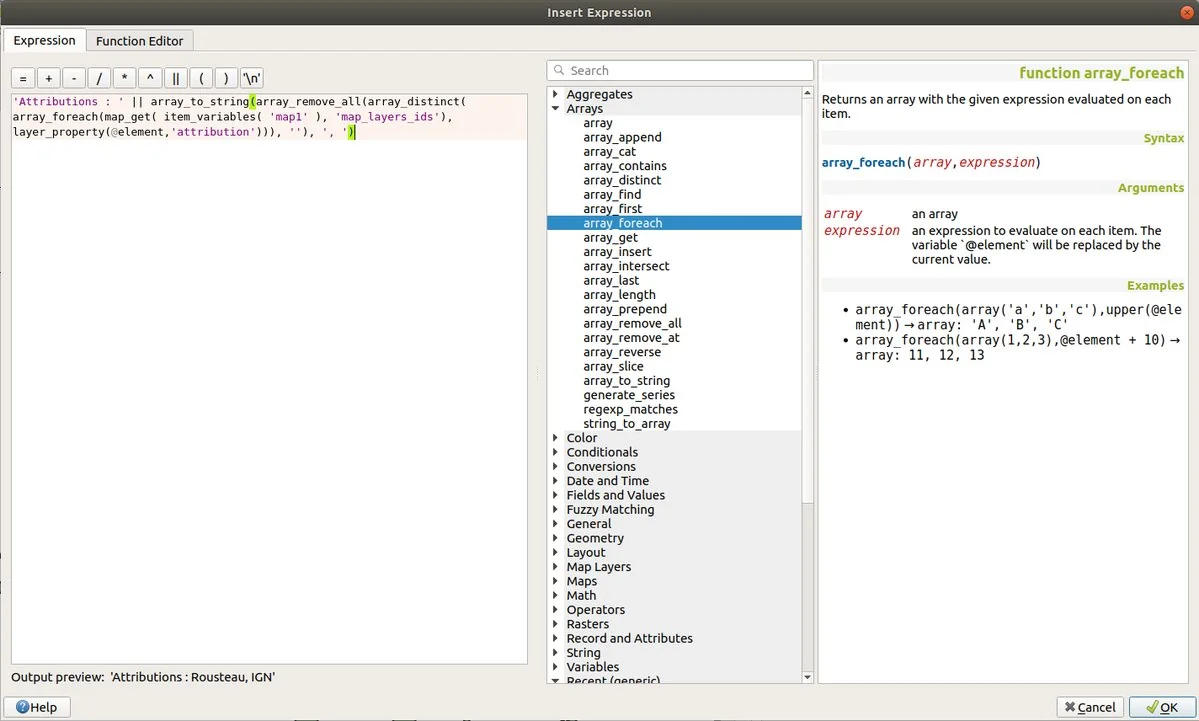The height and width of the screenshot is (721, 1199).
Task: Select array_to_string in the function list
Action: [626, 381]
